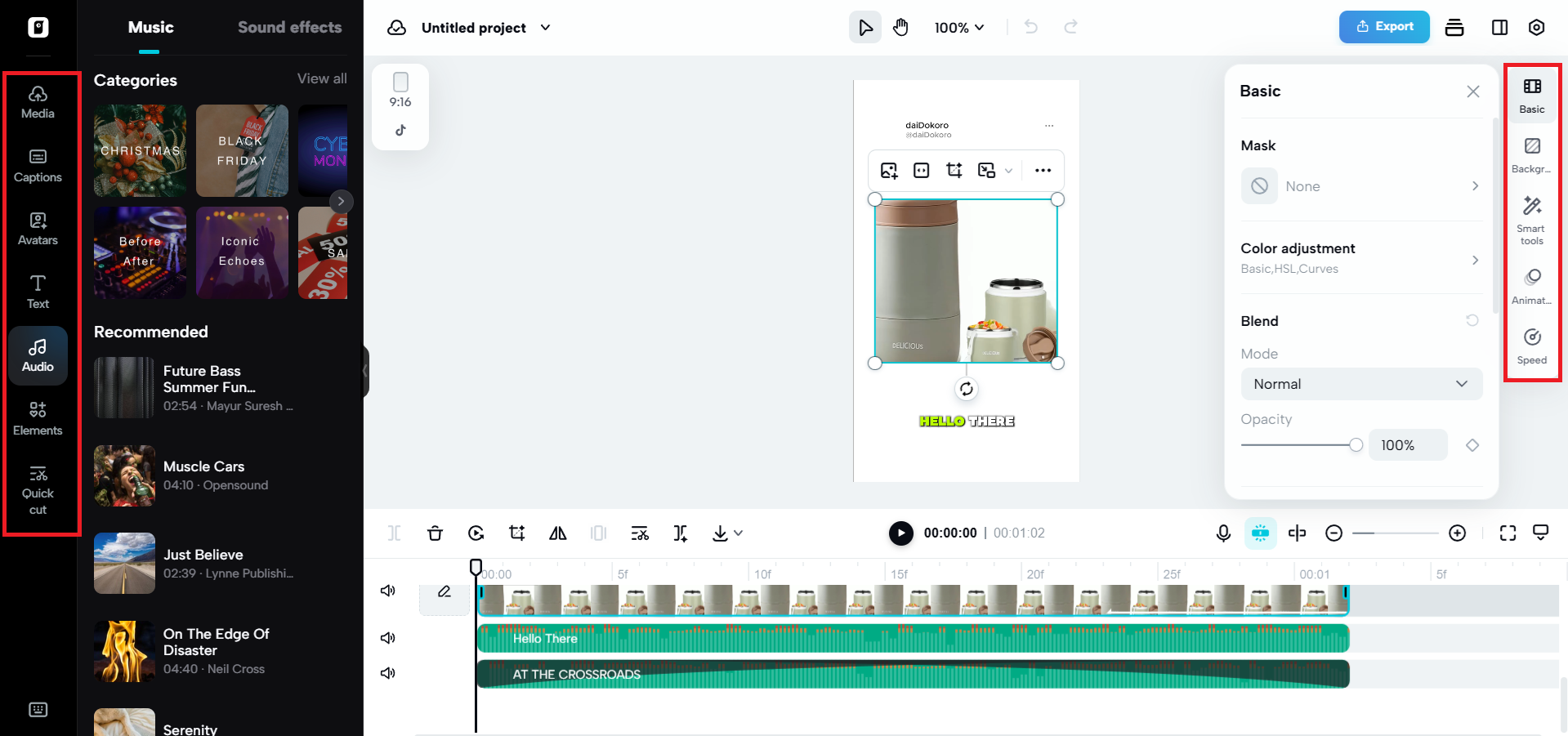The height and width of the screenshot is (736, 1568).
Task: Open more options on floating image toolbar
Action: (x=1043, y=171)
